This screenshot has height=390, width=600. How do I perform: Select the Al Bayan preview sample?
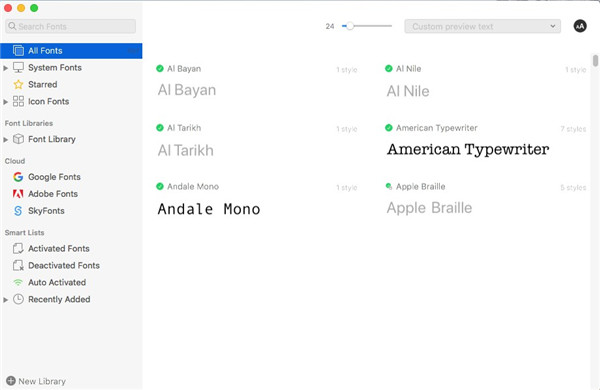pyautogui.click(x=187, y=90)
